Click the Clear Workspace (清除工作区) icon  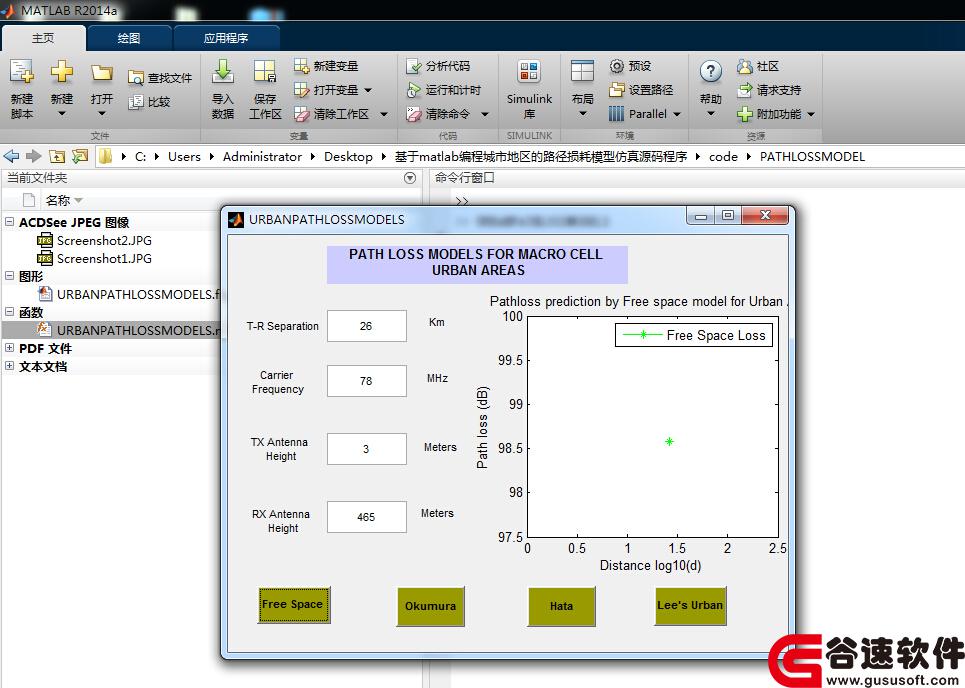tap(302, 114)
